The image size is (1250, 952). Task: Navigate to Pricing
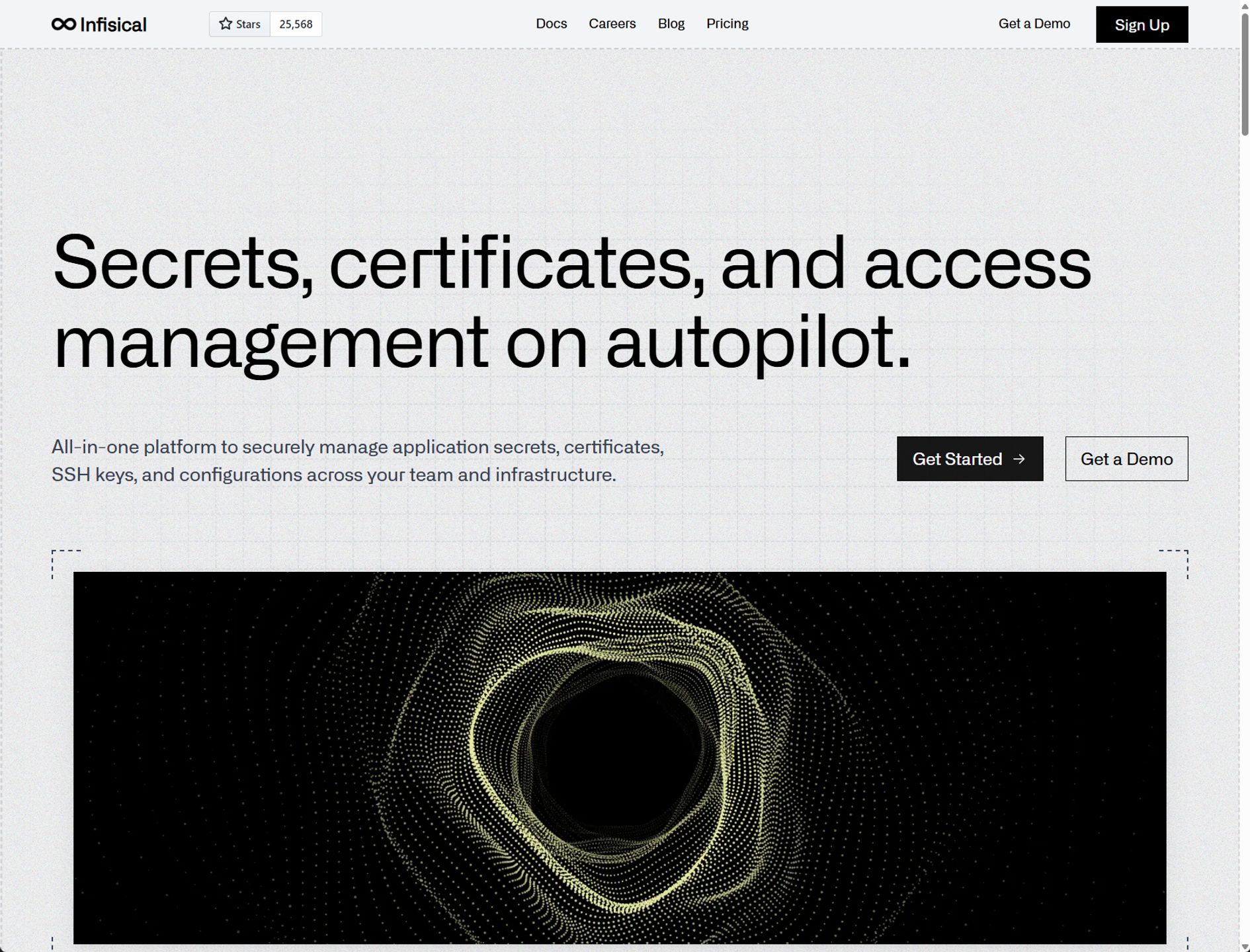(x=728, y=24)
